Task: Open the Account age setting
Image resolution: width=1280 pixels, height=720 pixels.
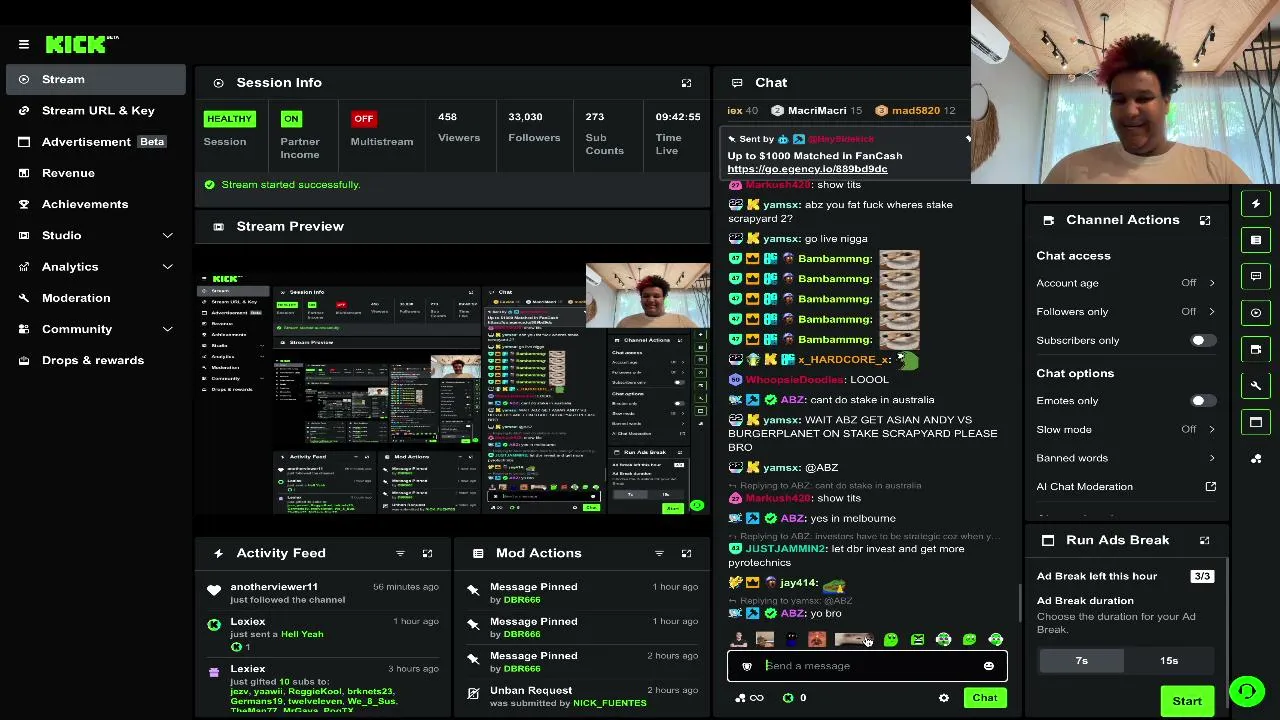Action: [x=1126, y=283]
